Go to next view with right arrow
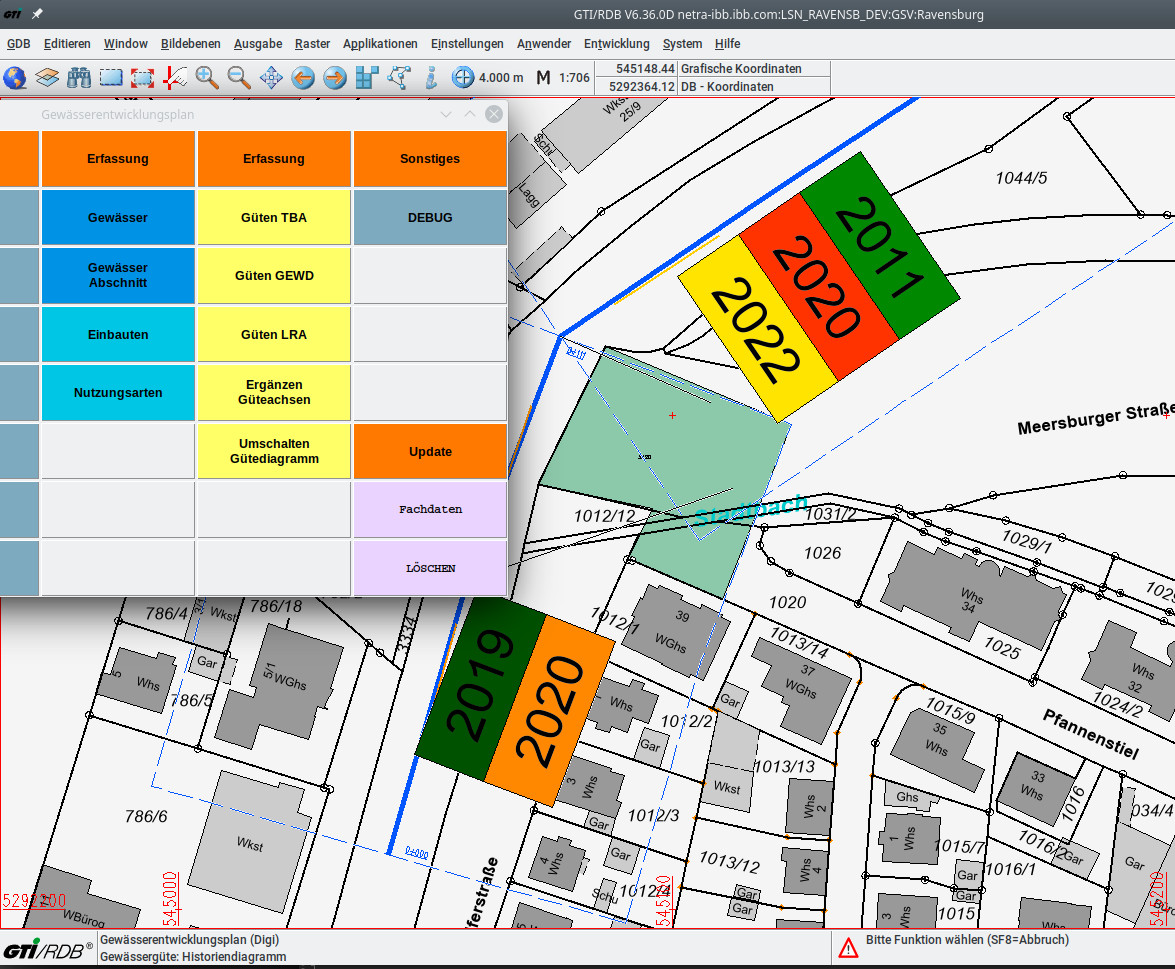Viewport: 1175px width, 969px height. (335, 77)
